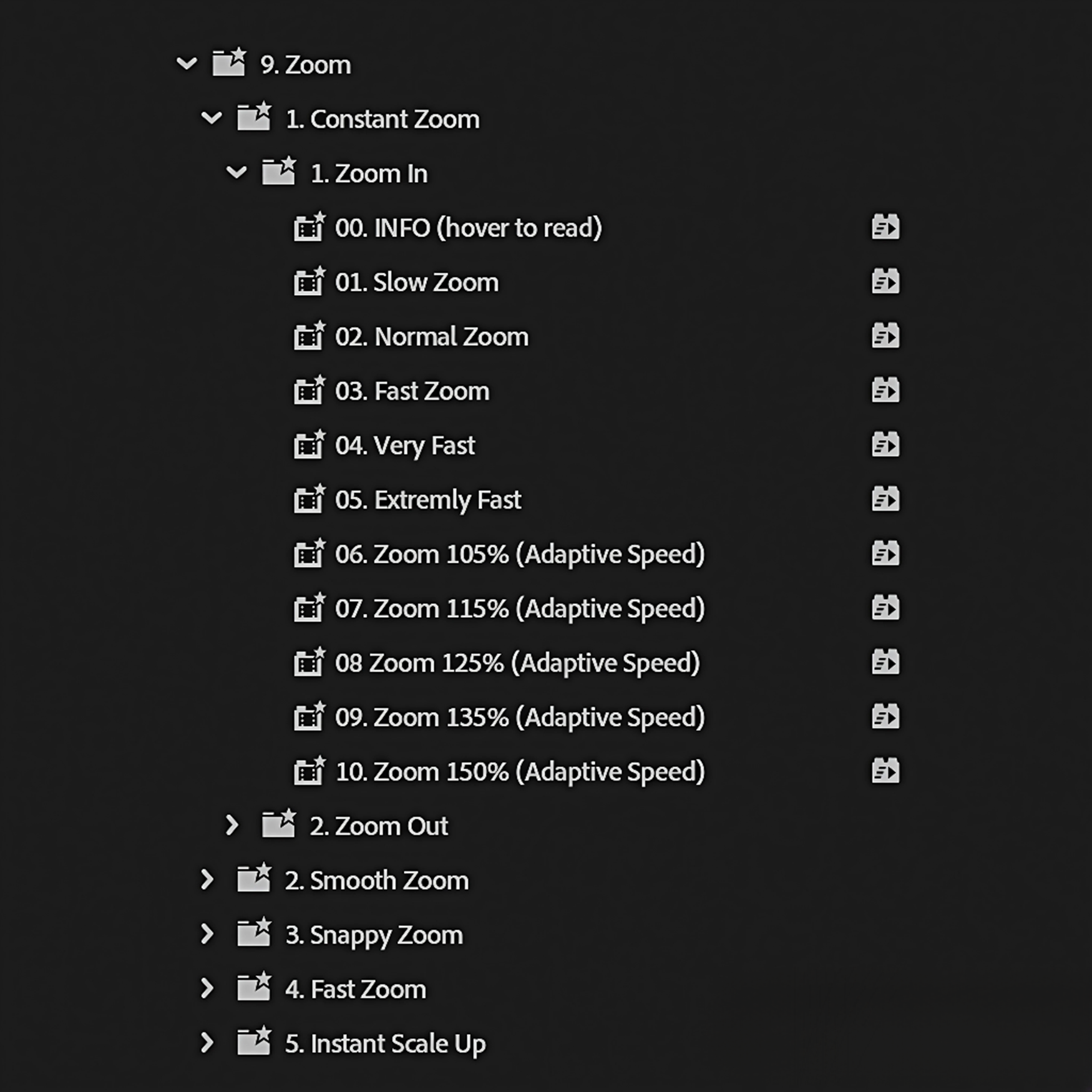
Task: Click the bin icon beside "3. Snappy Zoom"
Action: click(x=253, y=934)
